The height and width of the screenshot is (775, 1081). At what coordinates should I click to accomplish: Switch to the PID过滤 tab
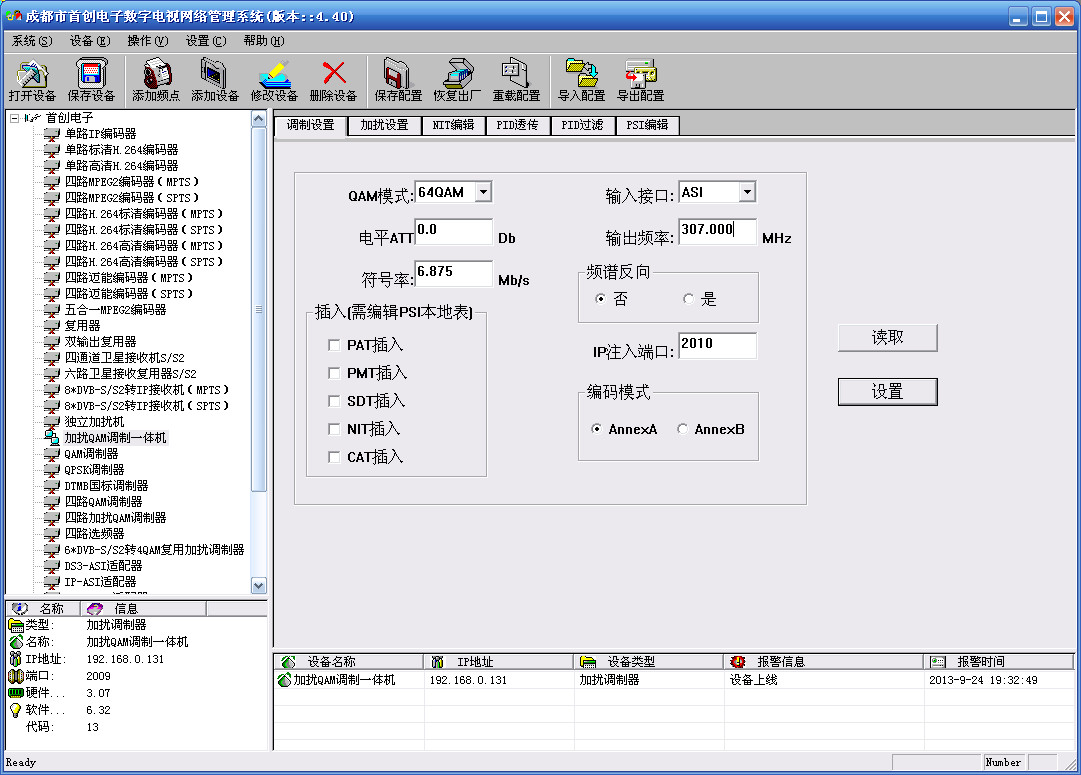pyautogui.click(x=582, y=125)
